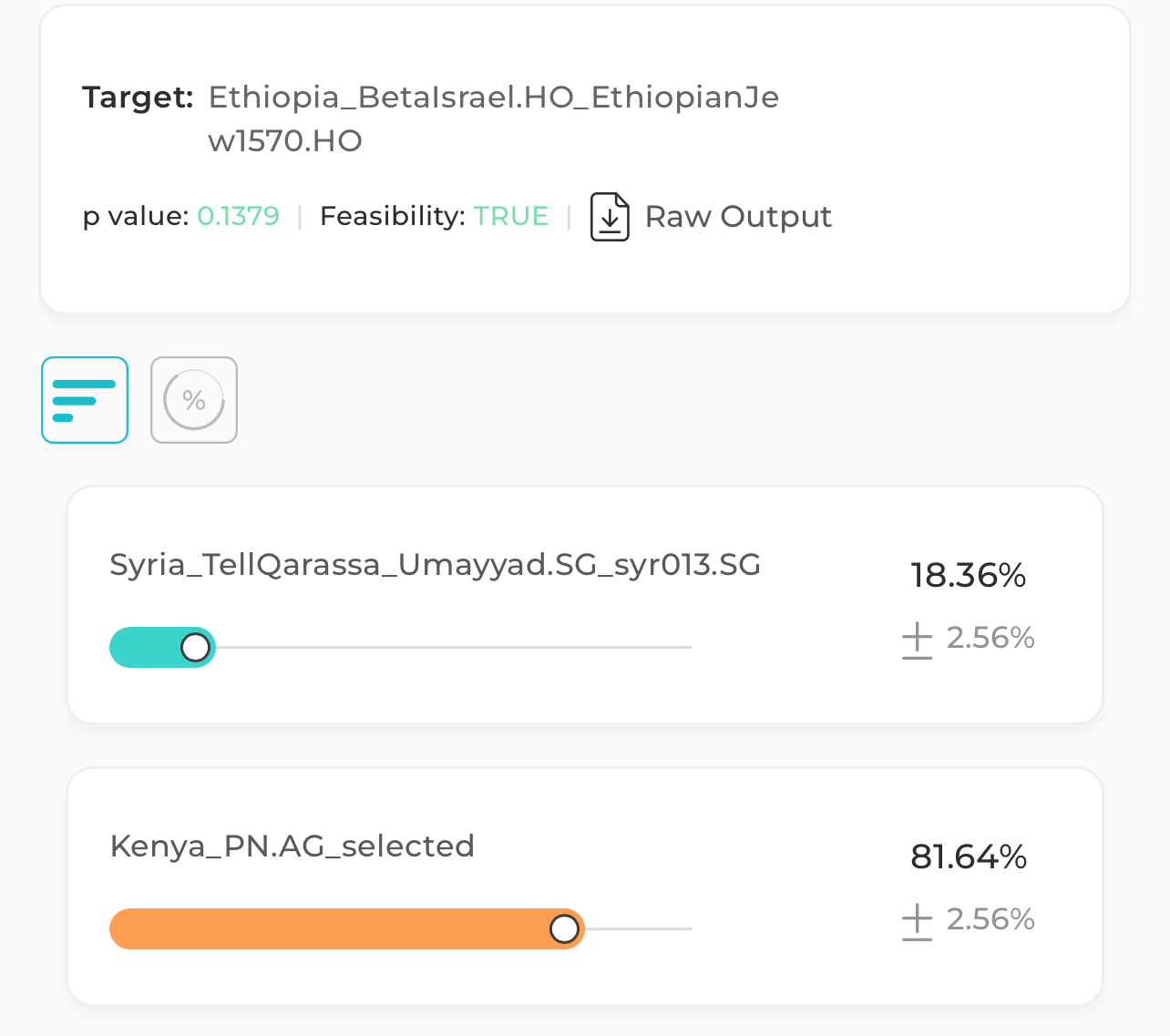Switch to the bar chart view
Viewport: 1170px width, 1036px height.
click(x=85, y=400)
